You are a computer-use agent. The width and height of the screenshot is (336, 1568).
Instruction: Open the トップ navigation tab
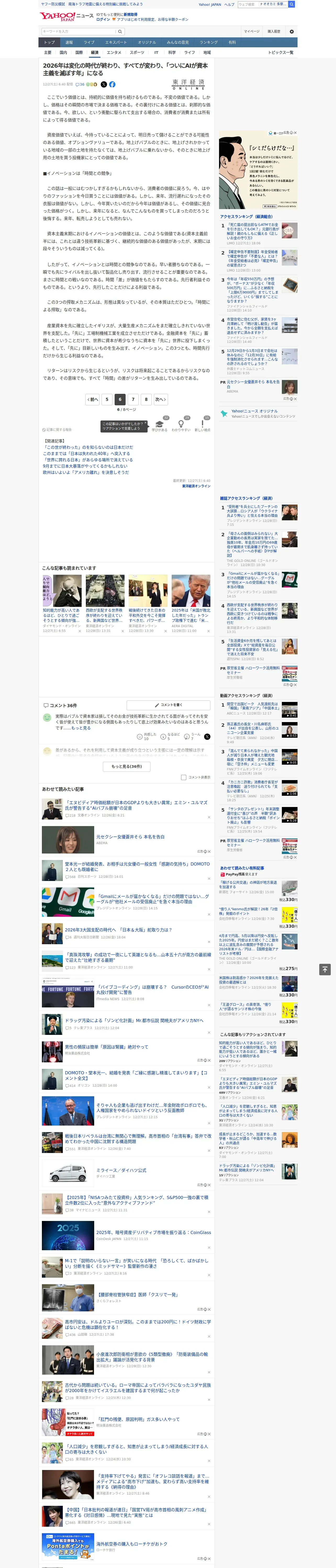click(x=49, y=43)
